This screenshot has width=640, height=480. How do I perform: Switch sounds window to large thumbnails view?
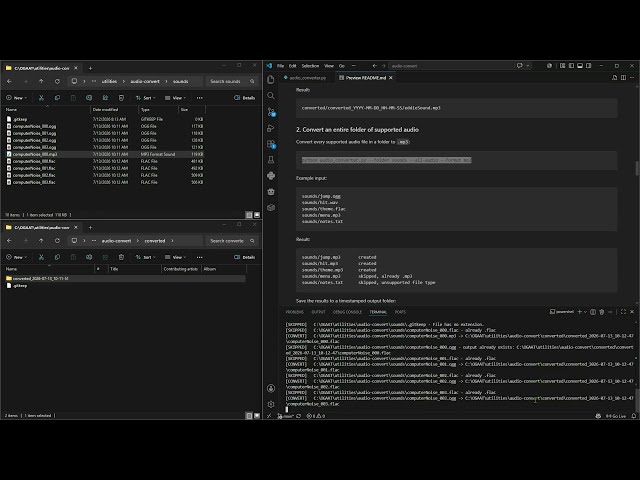257,215
